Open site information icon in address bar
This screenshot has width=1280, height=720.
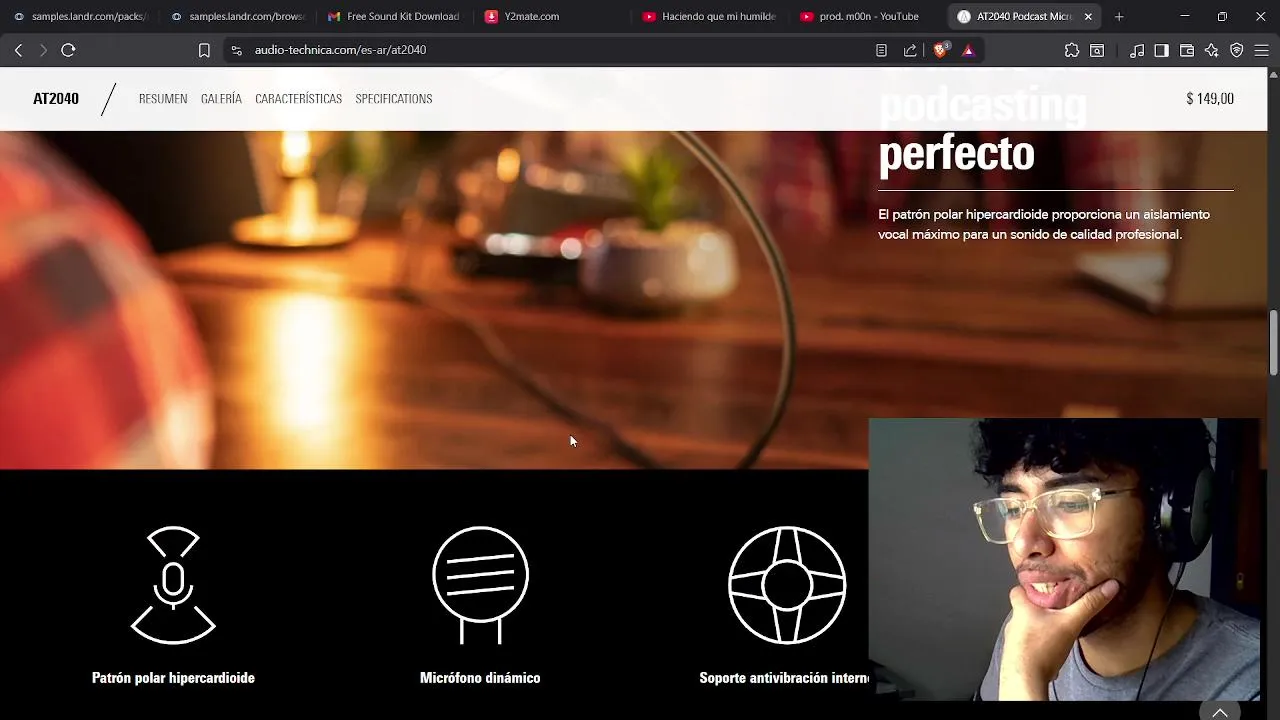236,50
